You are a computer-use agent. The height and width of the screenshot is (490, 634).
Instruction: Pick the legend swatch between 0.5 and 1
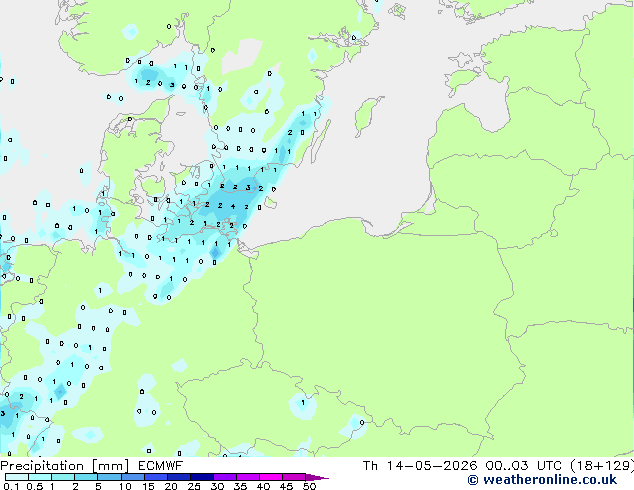pos(40,477)
